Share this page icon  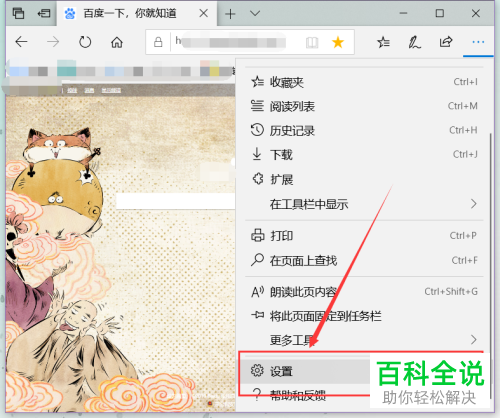point(446,42)
